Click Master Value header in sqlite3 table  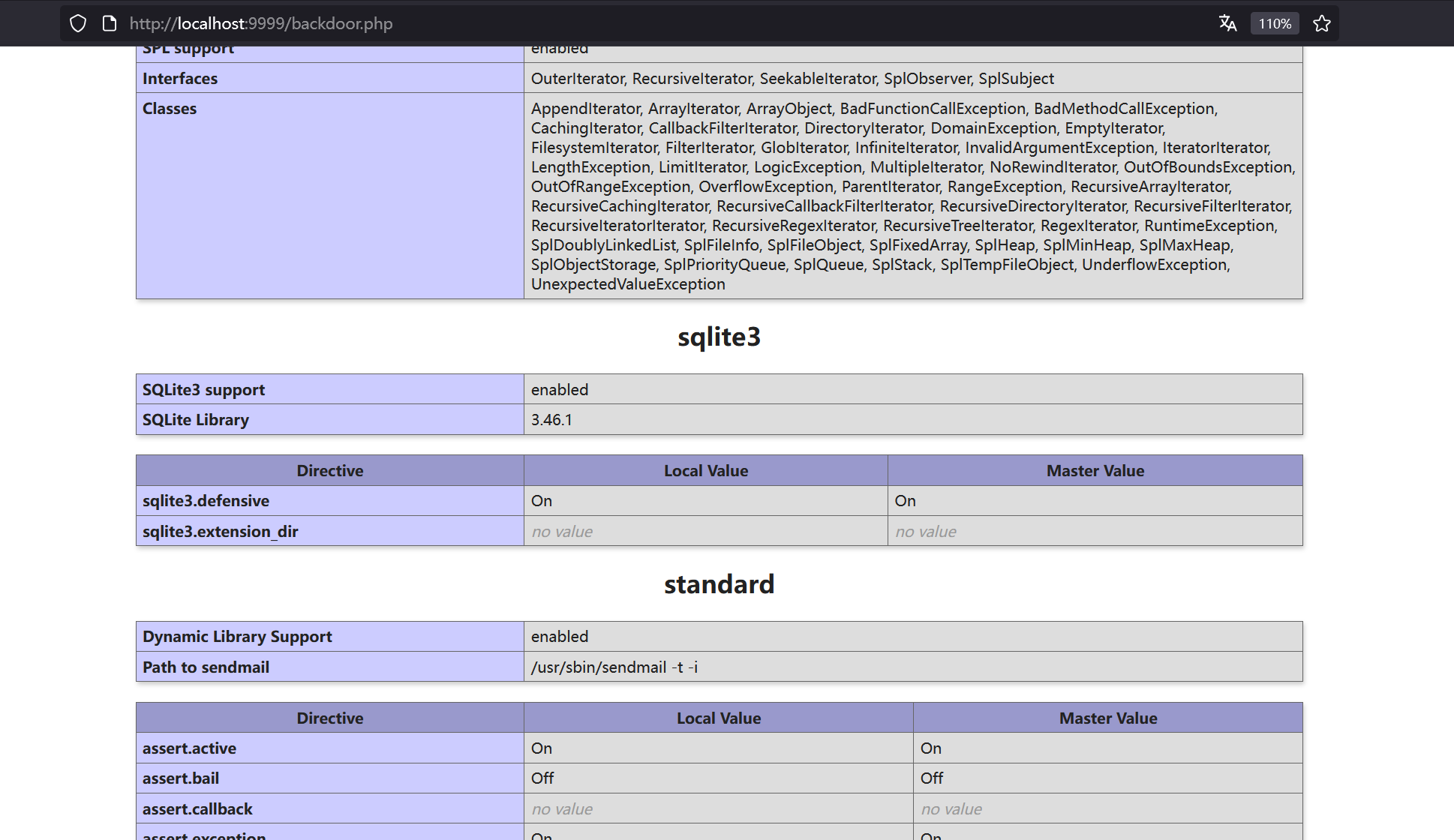coord(1095,471)
